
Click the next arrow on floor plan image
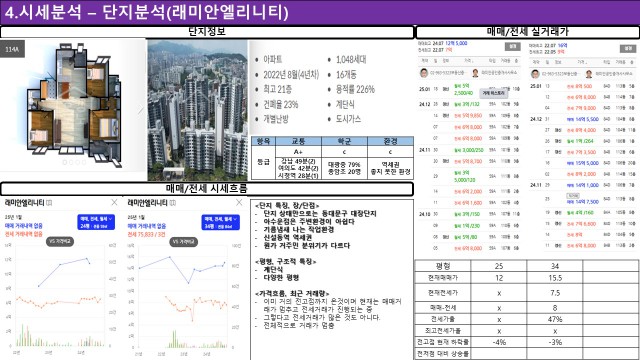[141, 109]
